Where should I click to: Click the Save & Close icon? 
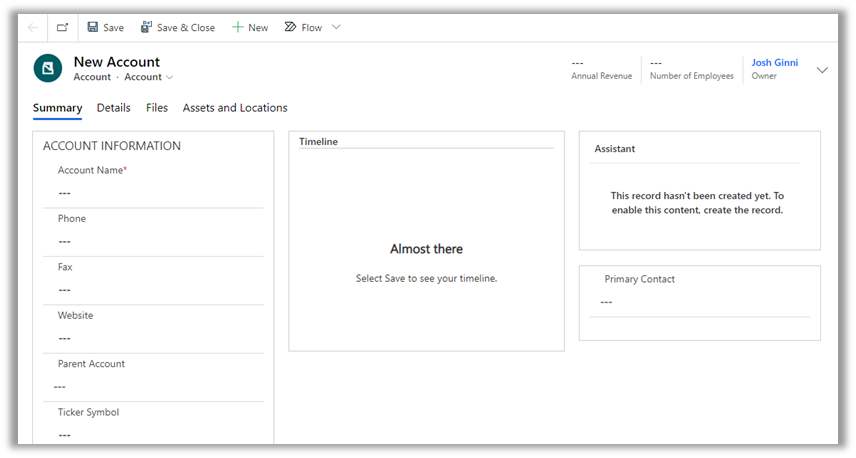[146, 27]
